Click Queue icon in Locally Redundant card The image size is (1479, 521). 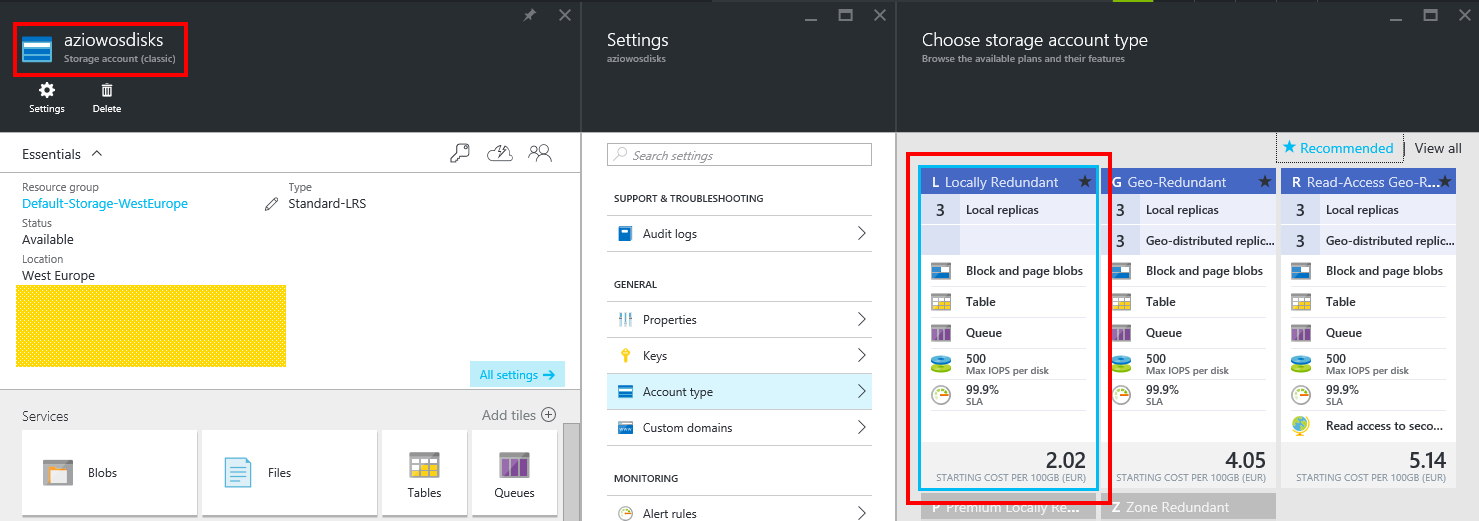[x=940, y=333]
